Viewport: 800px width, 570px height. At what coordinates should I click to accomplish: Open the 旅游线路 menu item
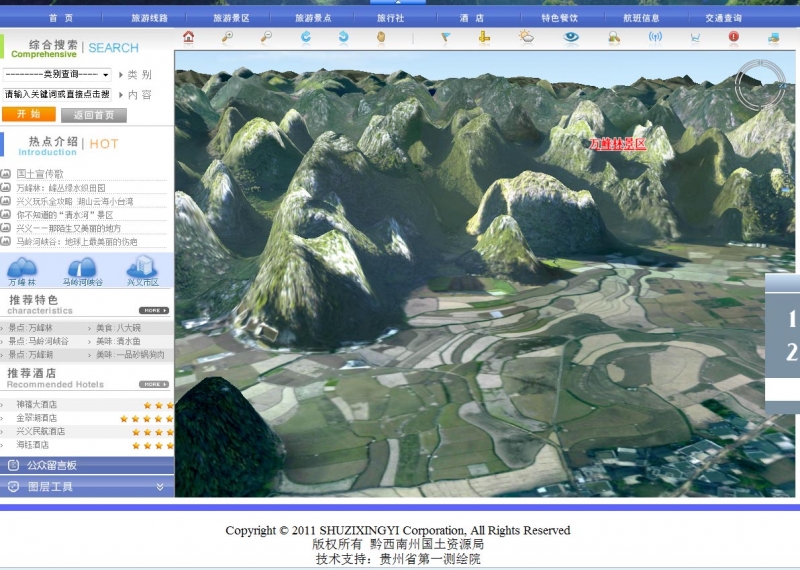[149, 18]
